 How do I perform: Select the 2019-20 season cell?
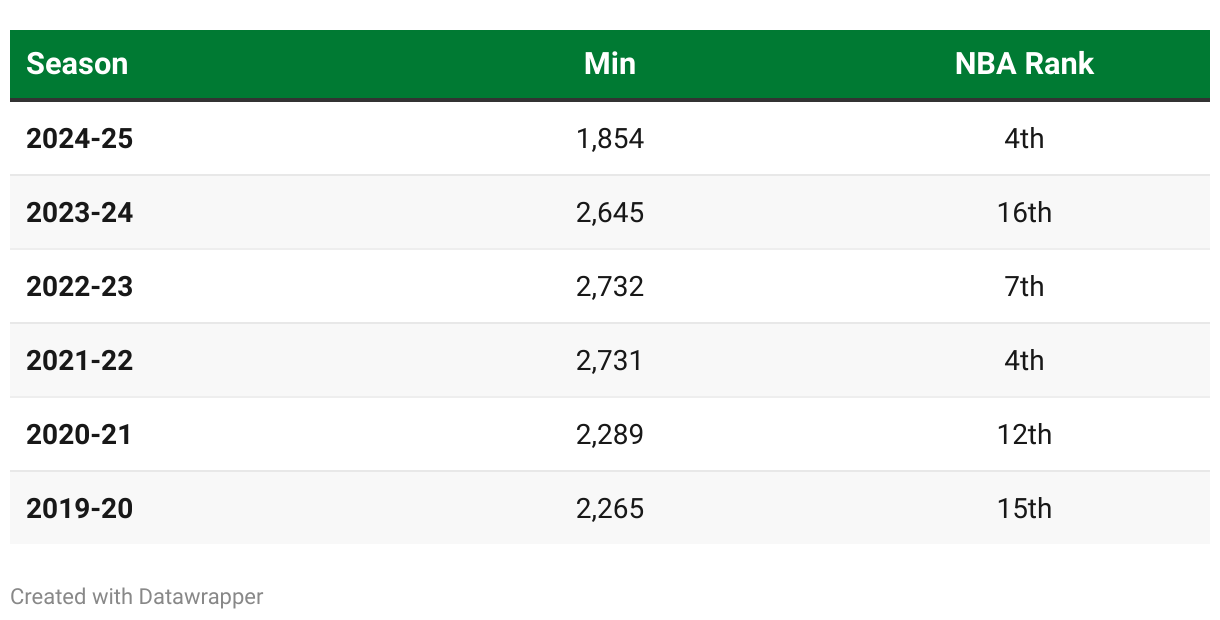click(80, 509)
